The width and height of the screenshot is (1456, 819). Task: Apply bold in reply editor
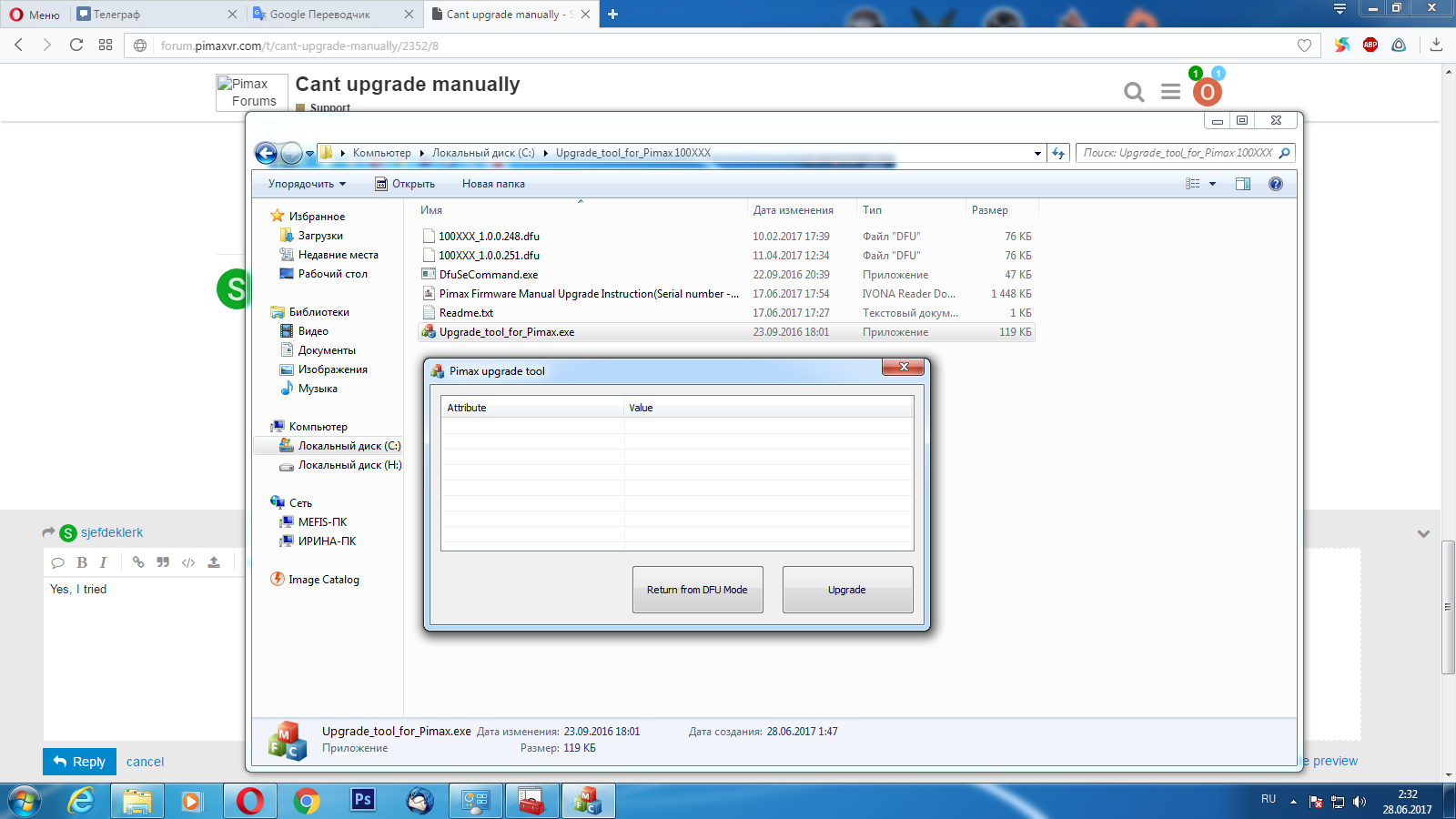point(82,562)
